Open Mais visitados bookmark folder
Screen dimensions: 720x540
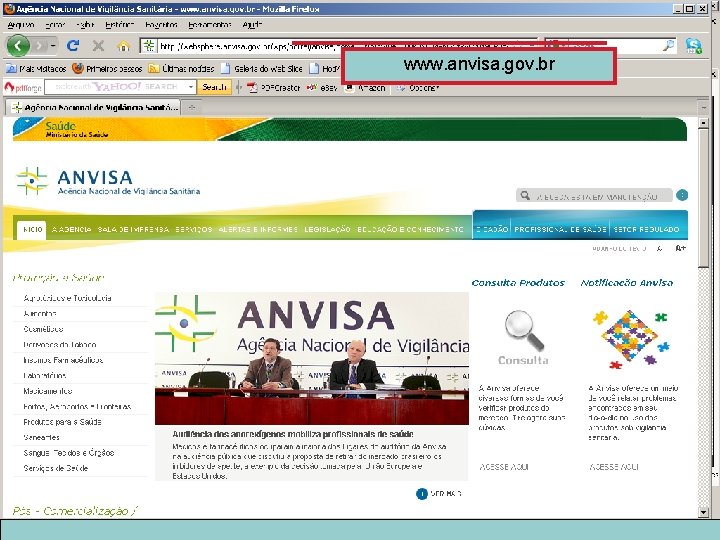point(36,69)
